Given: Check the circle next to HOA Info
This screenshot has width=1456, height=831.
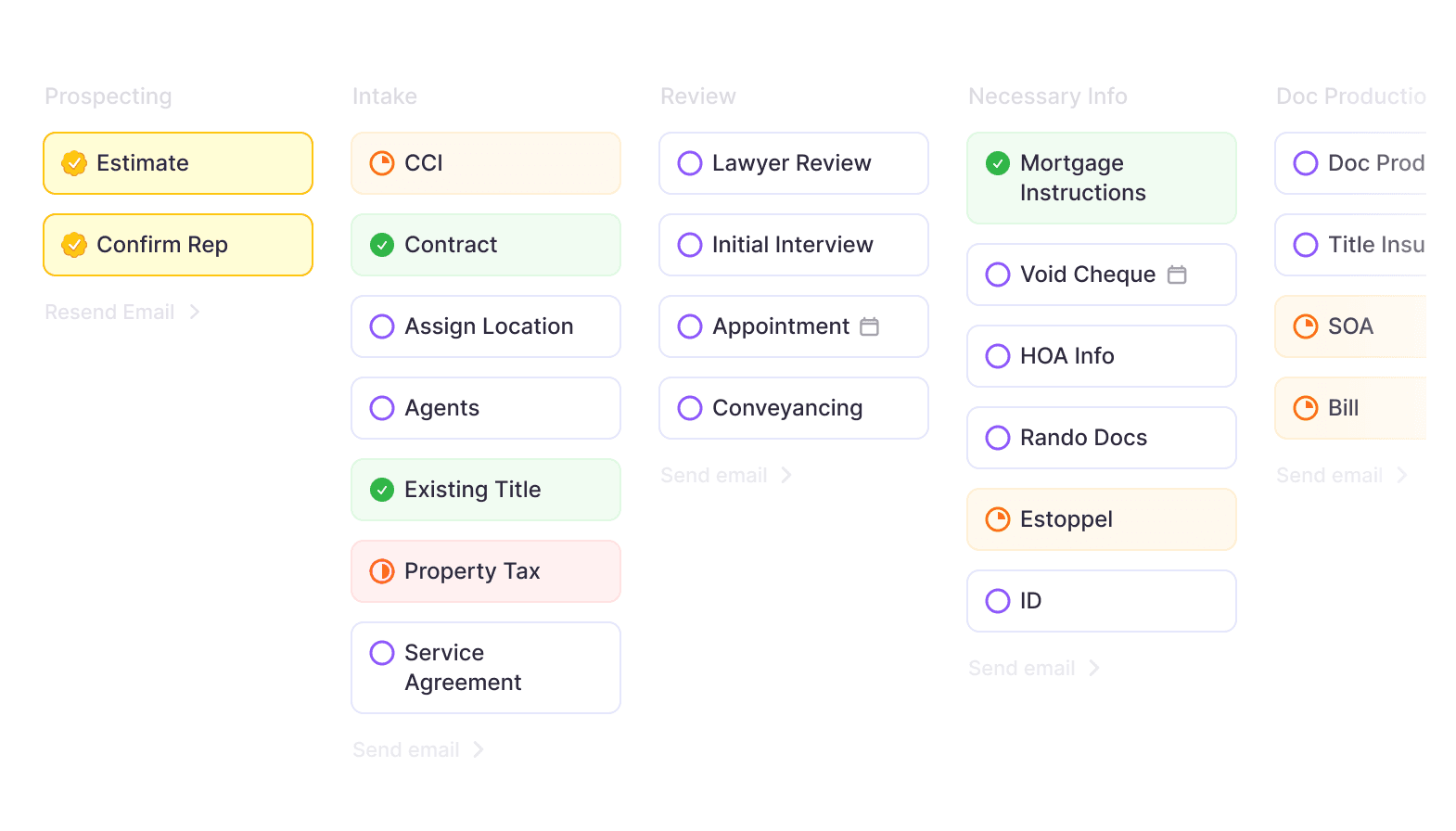Looking at the screenshot, I should pos(998,356).
